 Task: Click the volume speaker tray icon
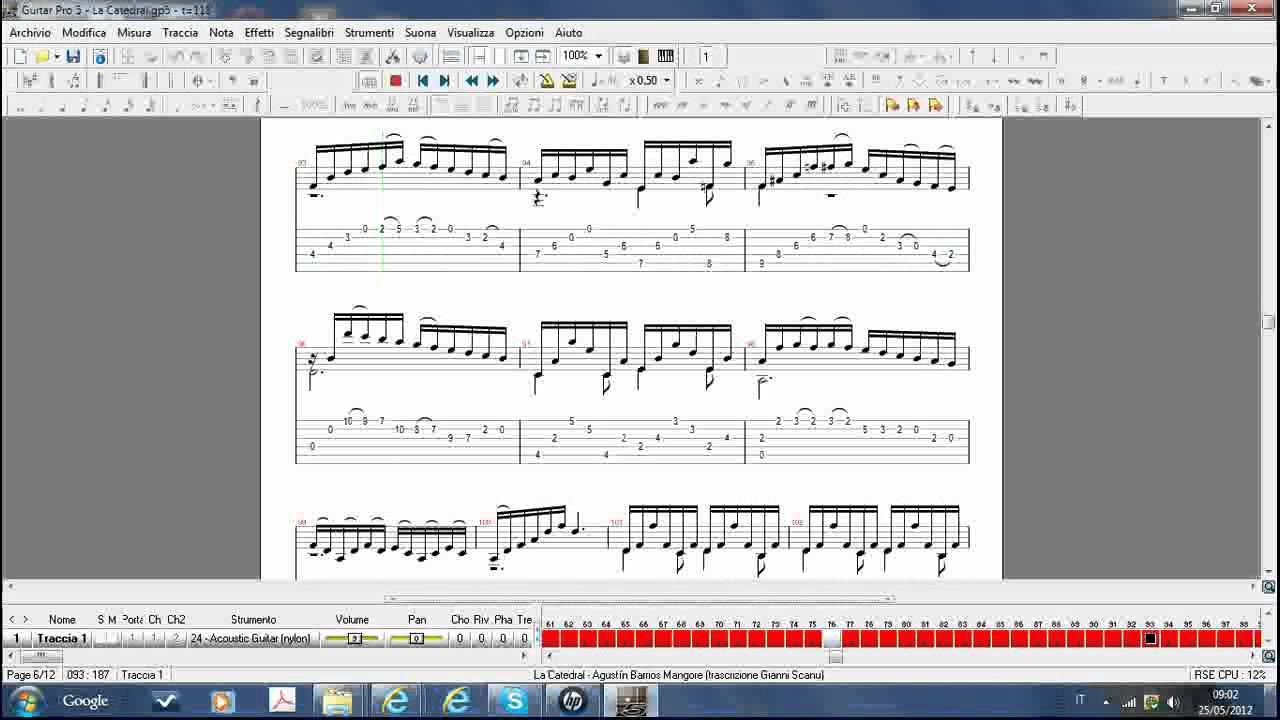tap(1172, 702)
